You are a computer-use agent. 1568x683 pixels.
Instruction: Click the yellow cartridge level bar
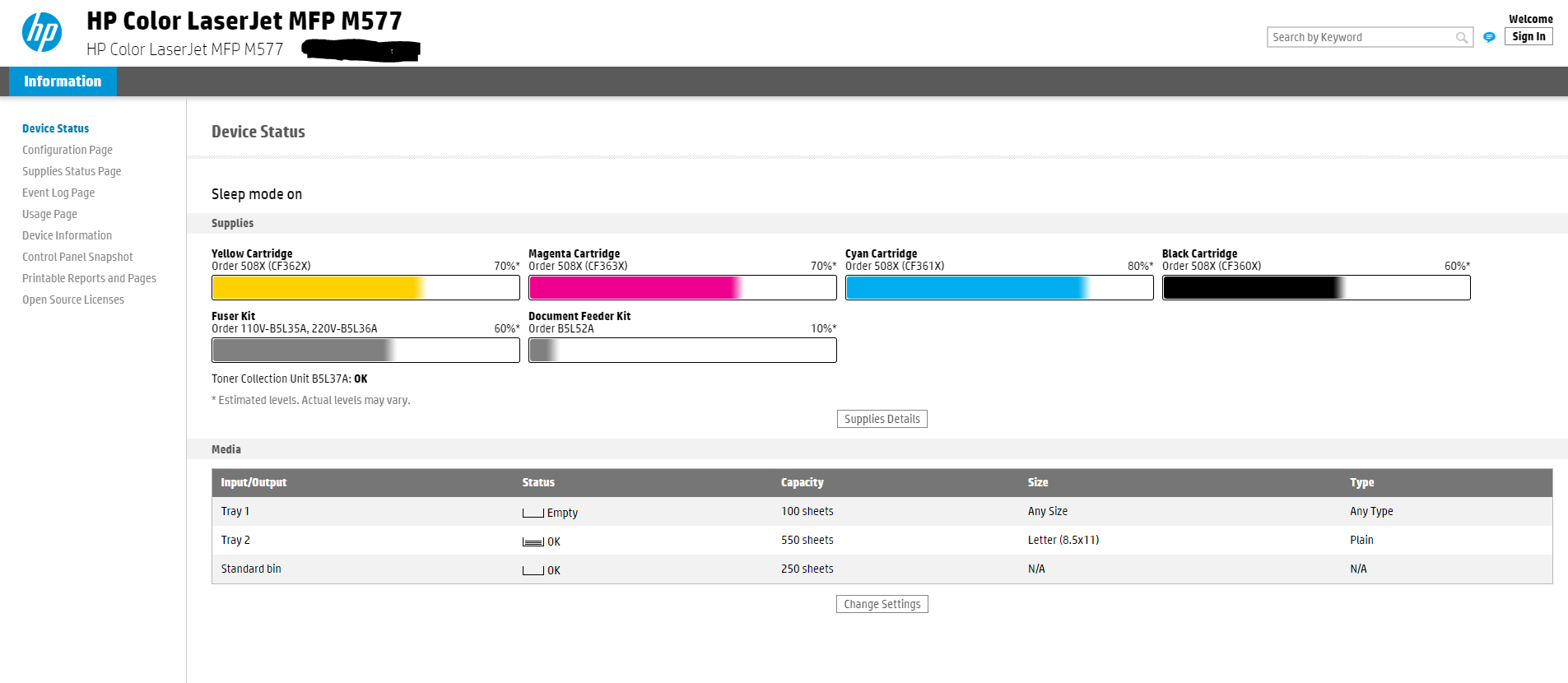(x=365, y=288)
